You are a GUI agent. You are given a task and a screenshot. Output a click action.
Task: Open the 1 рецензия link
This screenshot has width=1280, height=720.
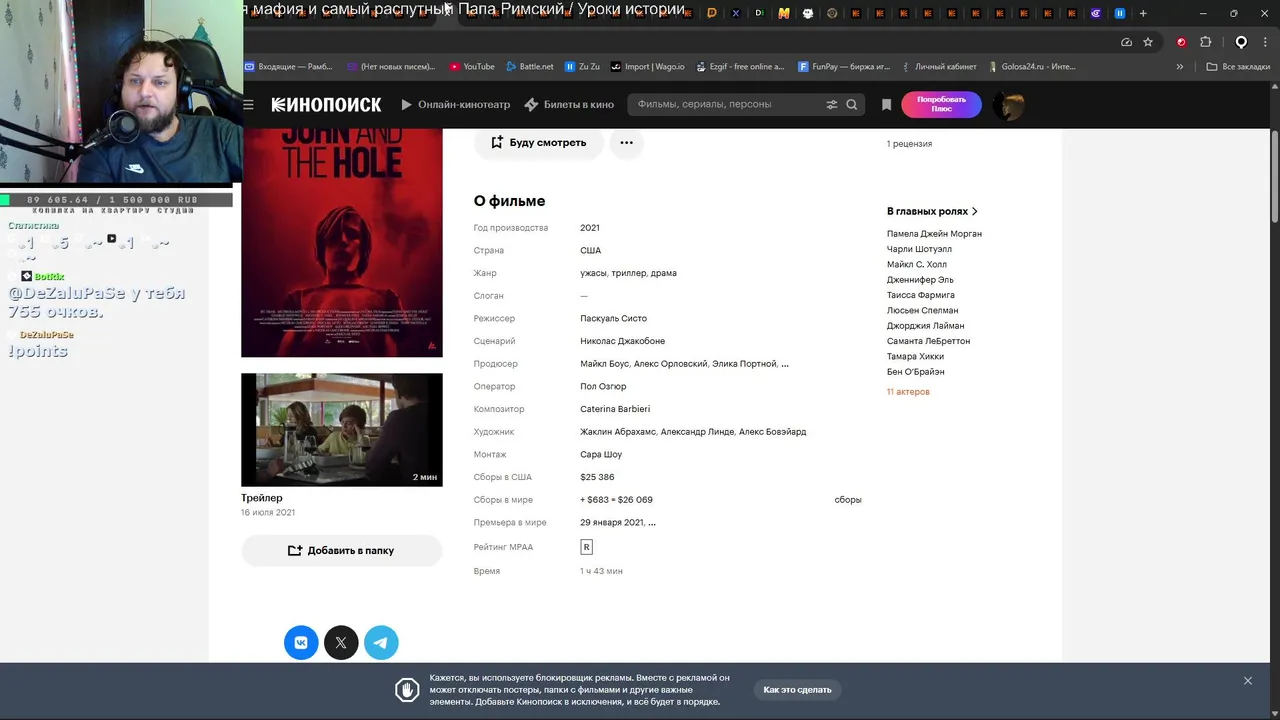click(909, 144)
